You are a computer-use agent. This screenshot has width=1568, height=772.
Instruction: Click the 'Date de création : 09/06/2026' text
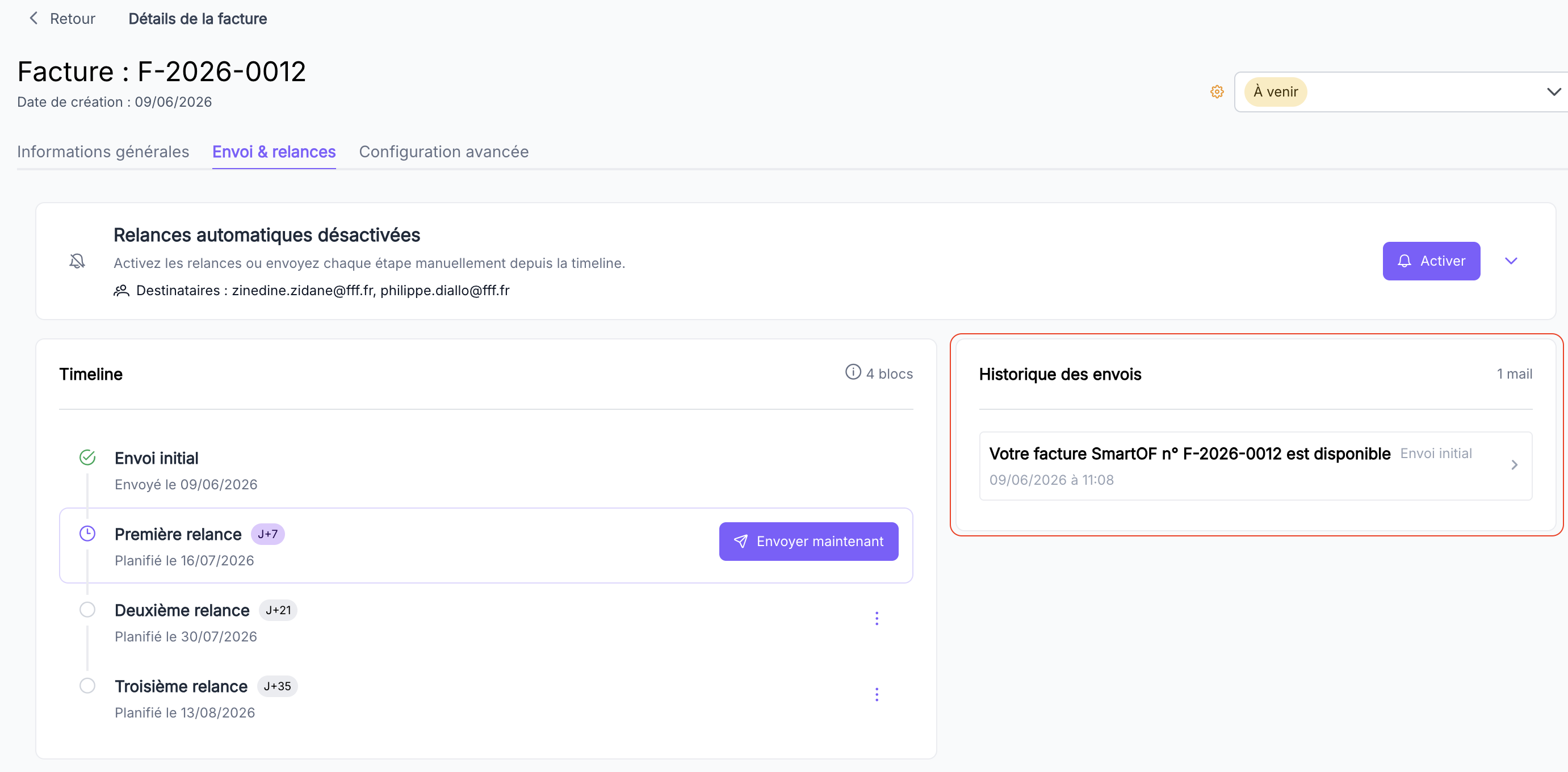coord(115,102)
